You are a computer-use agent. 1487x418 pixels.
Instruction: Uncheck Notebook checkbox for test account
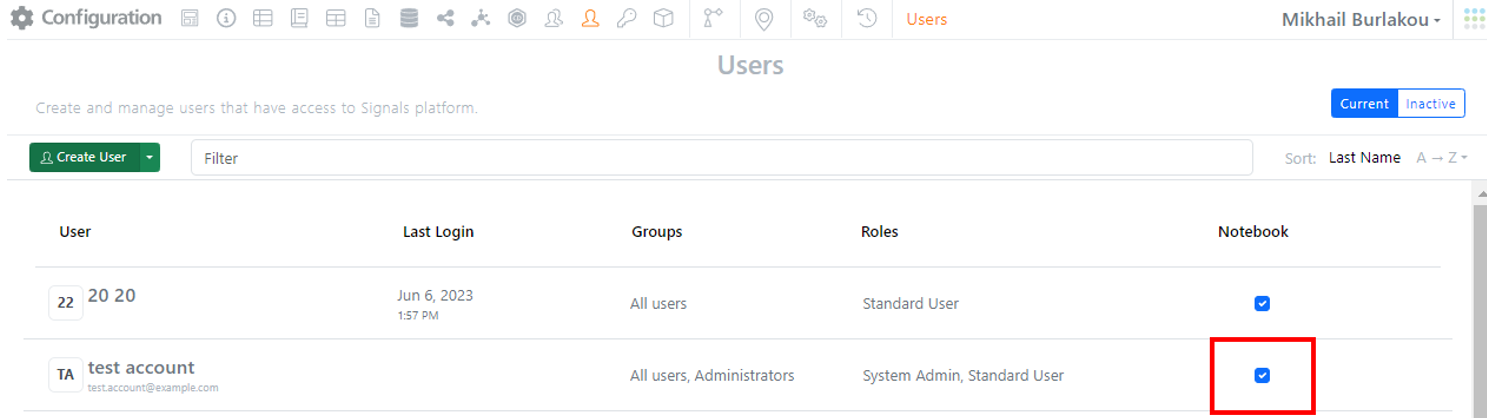[1262, 375]
